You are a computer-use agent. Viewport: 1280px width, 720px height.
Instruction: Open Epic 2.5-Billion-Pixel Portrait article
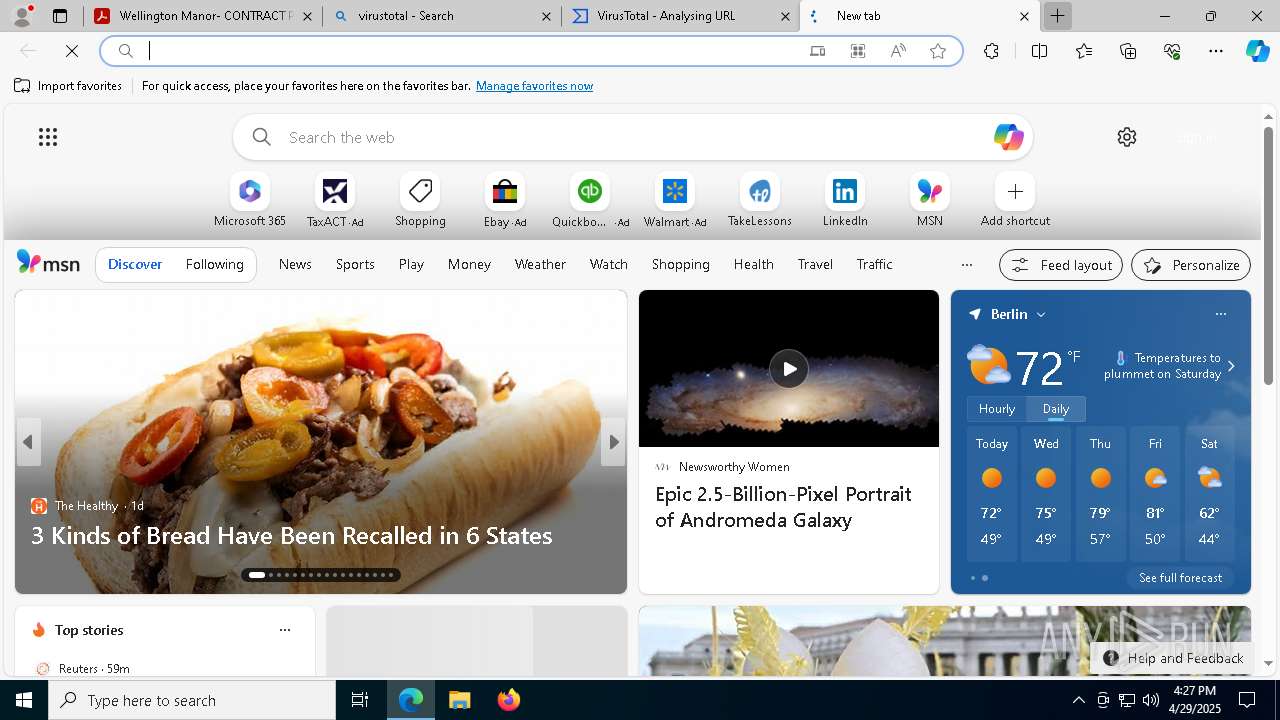click(x=783, y=507)
